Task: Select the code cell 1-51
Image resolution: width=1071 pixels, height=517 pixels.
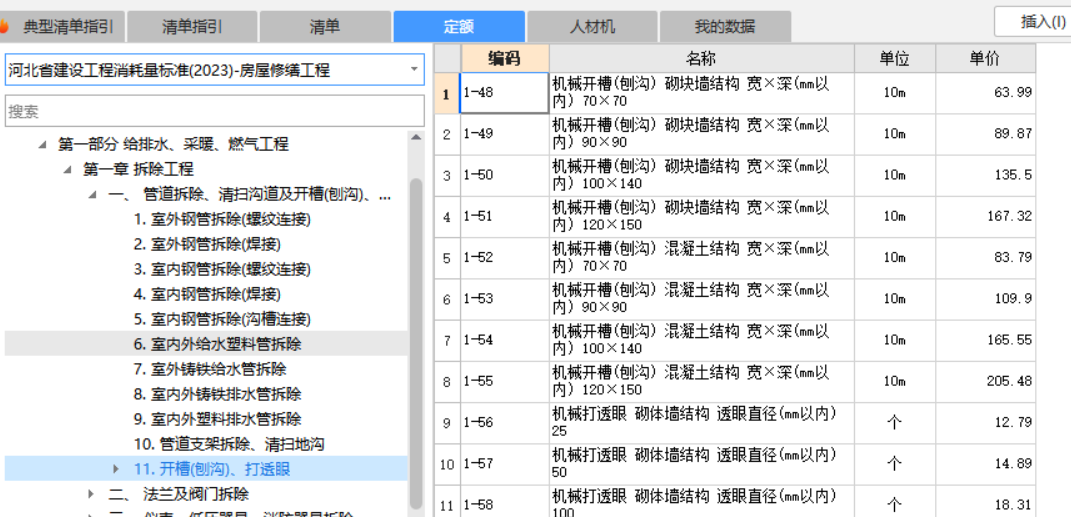Action: [505, 216]
